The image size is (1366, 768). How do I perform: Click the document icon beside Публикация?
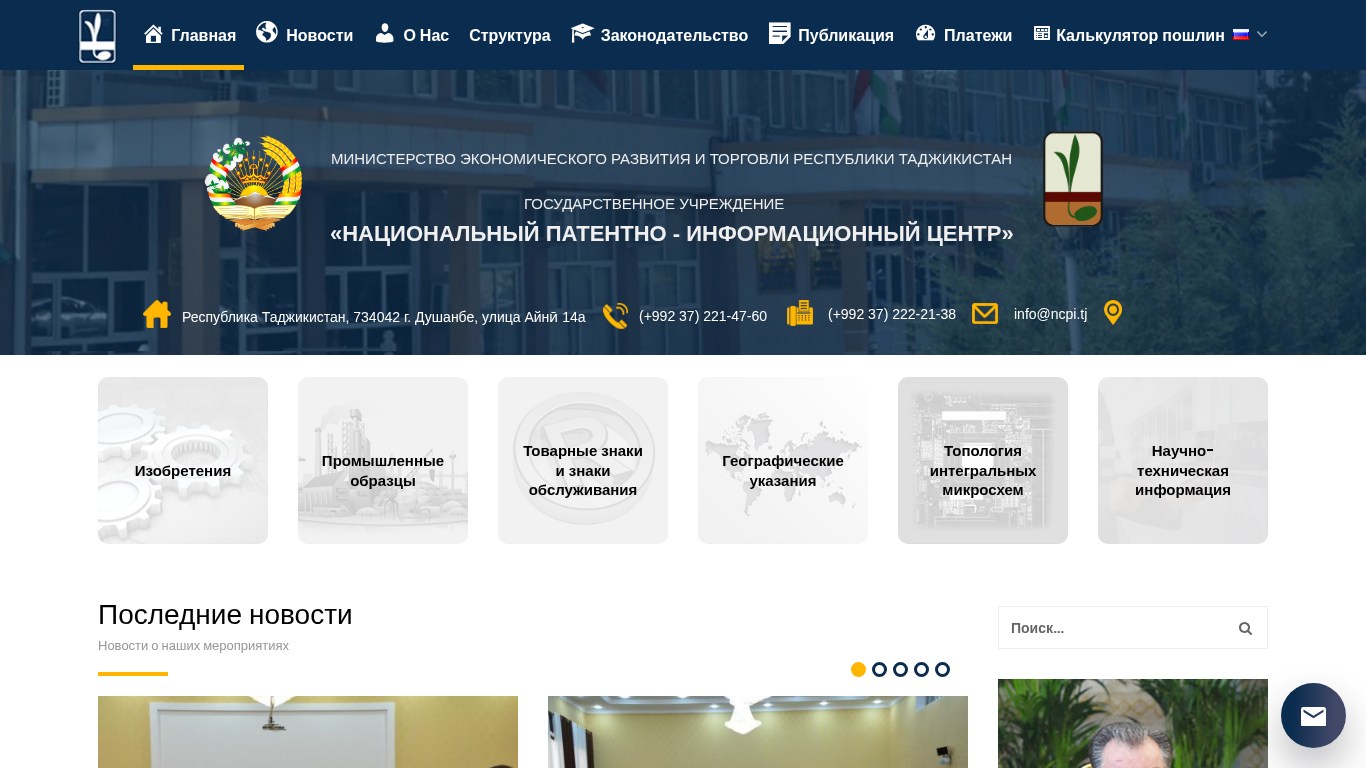[x=779, y=33]
